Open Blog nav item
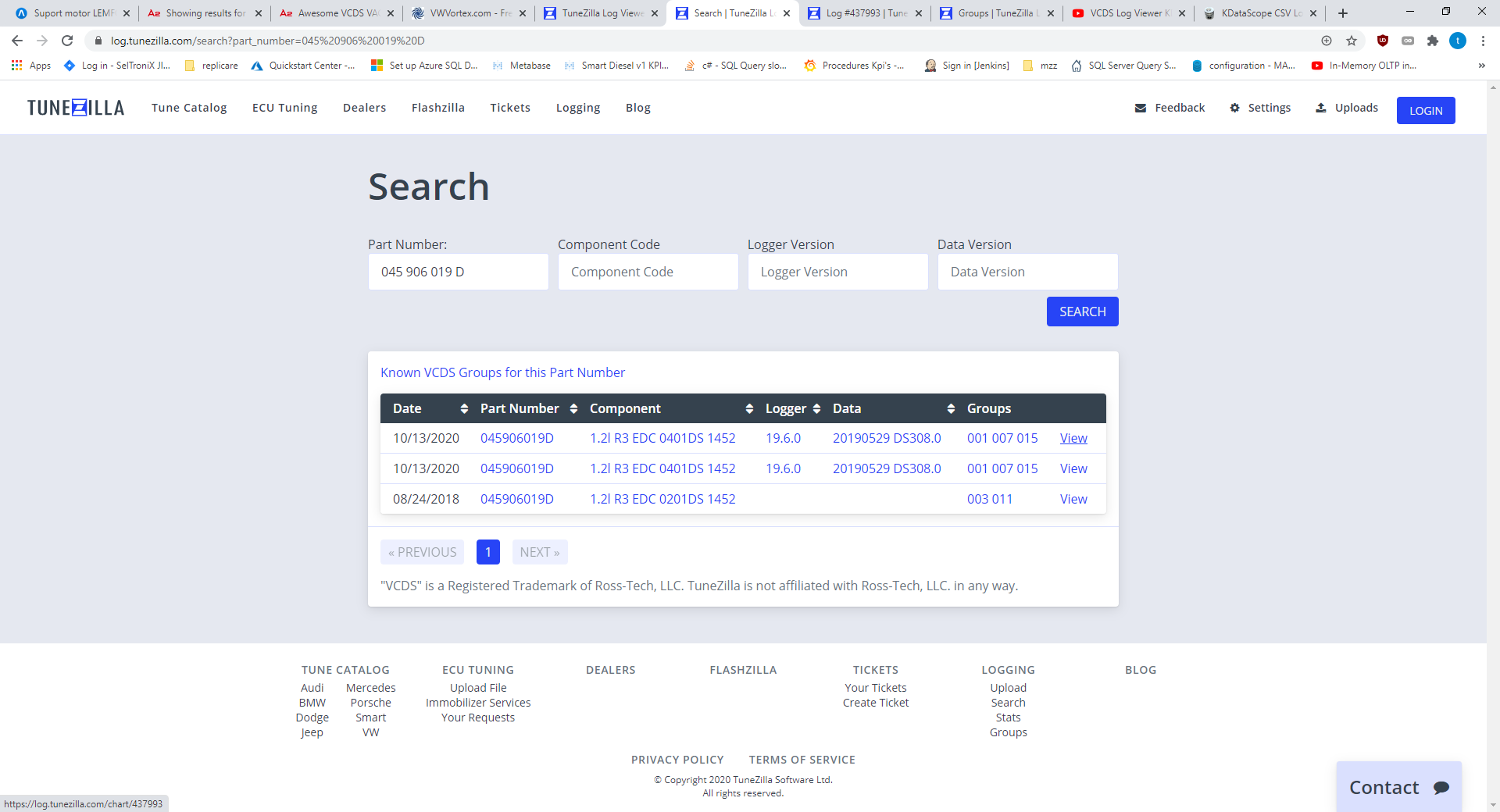The width and height of the screenshot is (1500, 812). [x=638, y=108]
